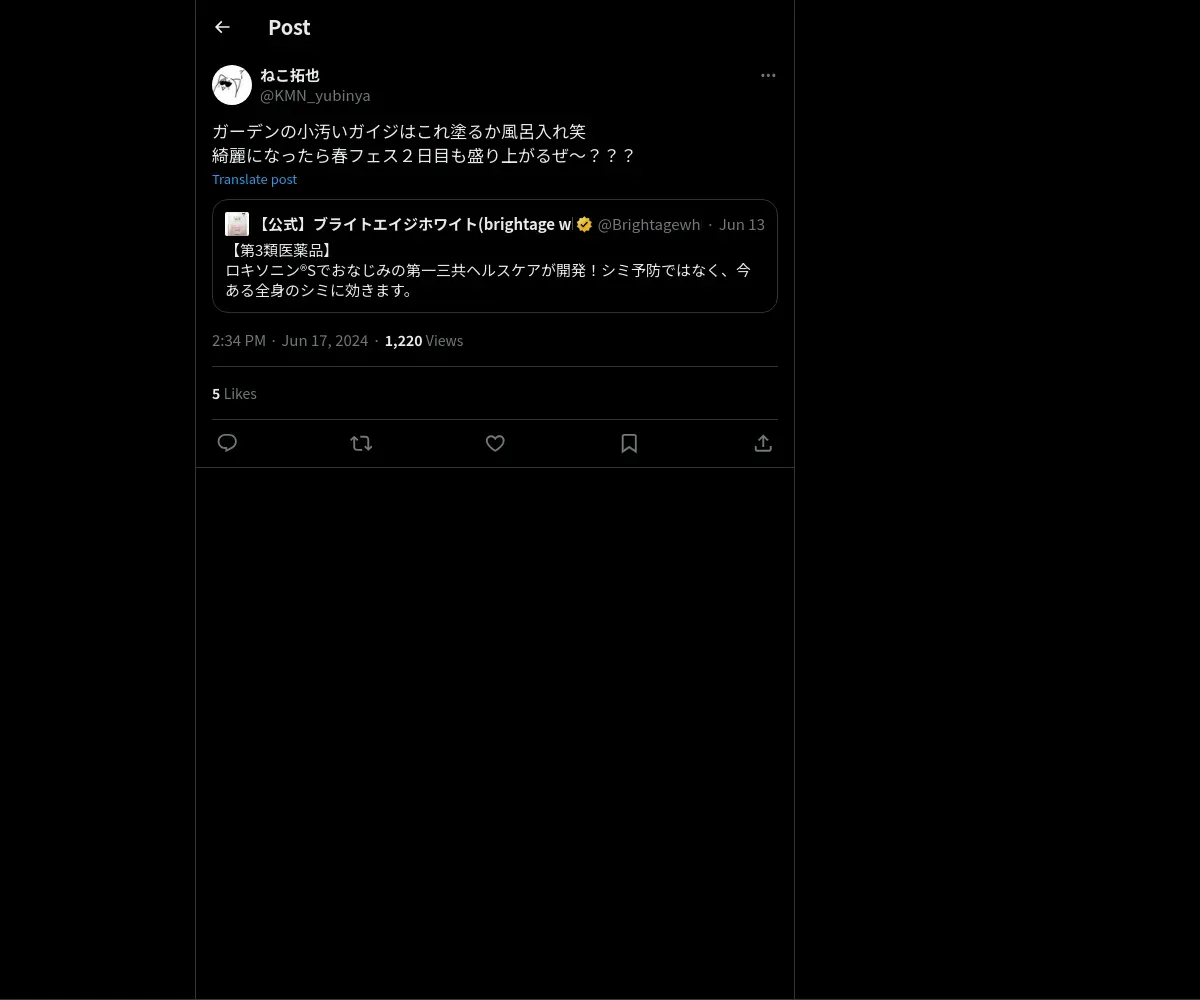Click the quoted account name ブライトエイジホワイト
The height and width of the screenshot is (1000, 1200).
click(413, 224)
